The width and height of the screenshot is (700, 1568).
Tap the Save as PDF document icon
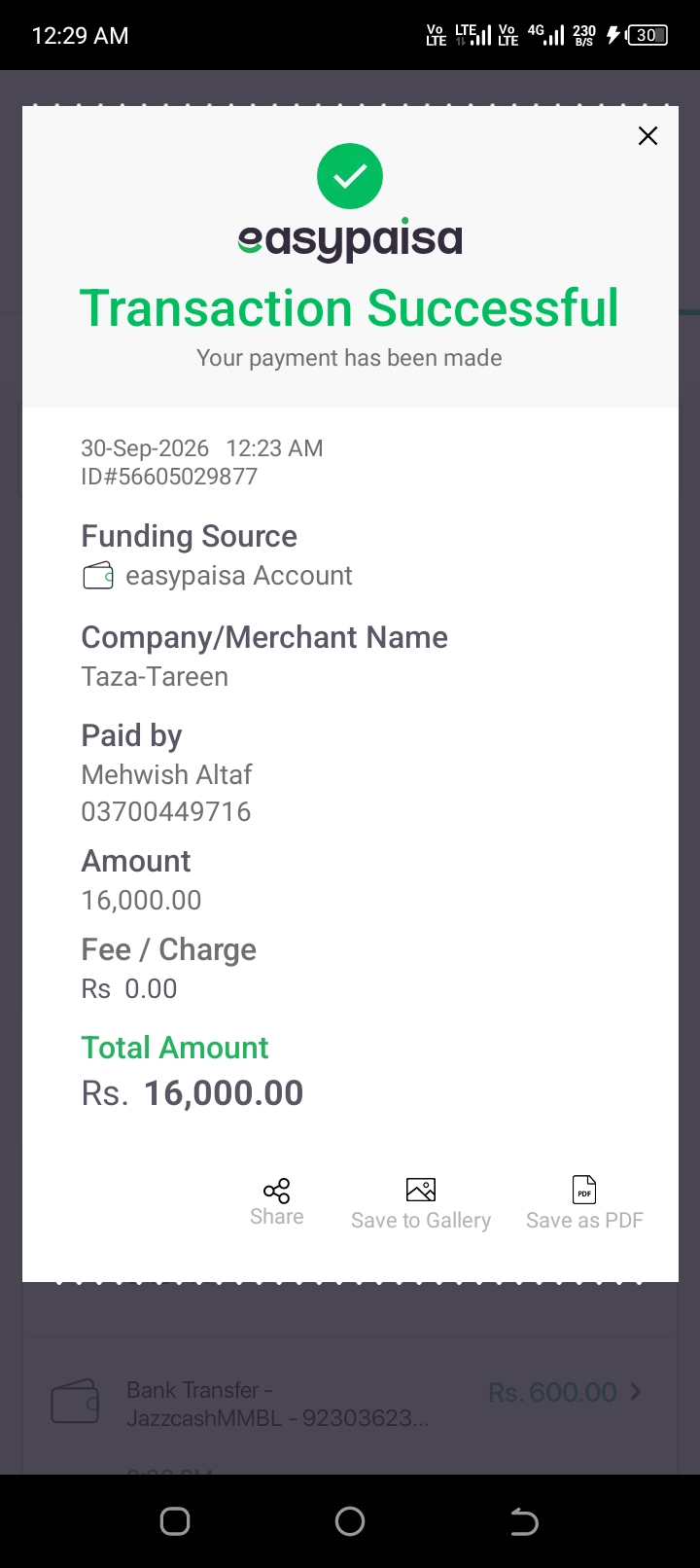tap(584, 1190)
